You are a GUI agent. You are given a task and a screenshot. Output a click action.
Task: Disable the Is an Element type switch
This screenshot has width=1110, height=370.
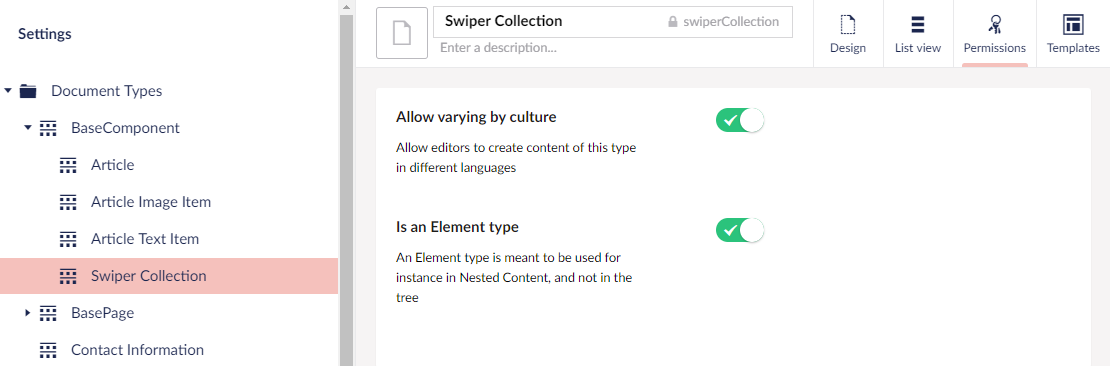coord(740,231)
